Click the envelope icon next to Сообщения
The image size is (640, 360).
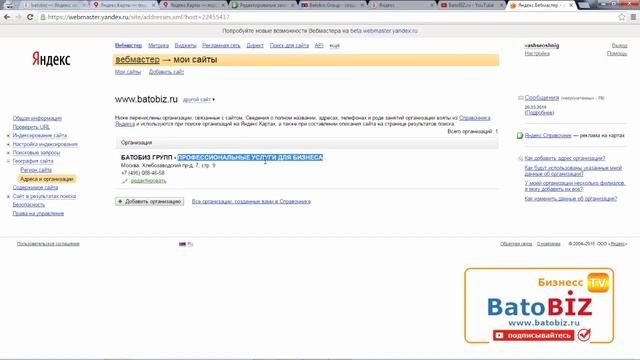[520, 98]
